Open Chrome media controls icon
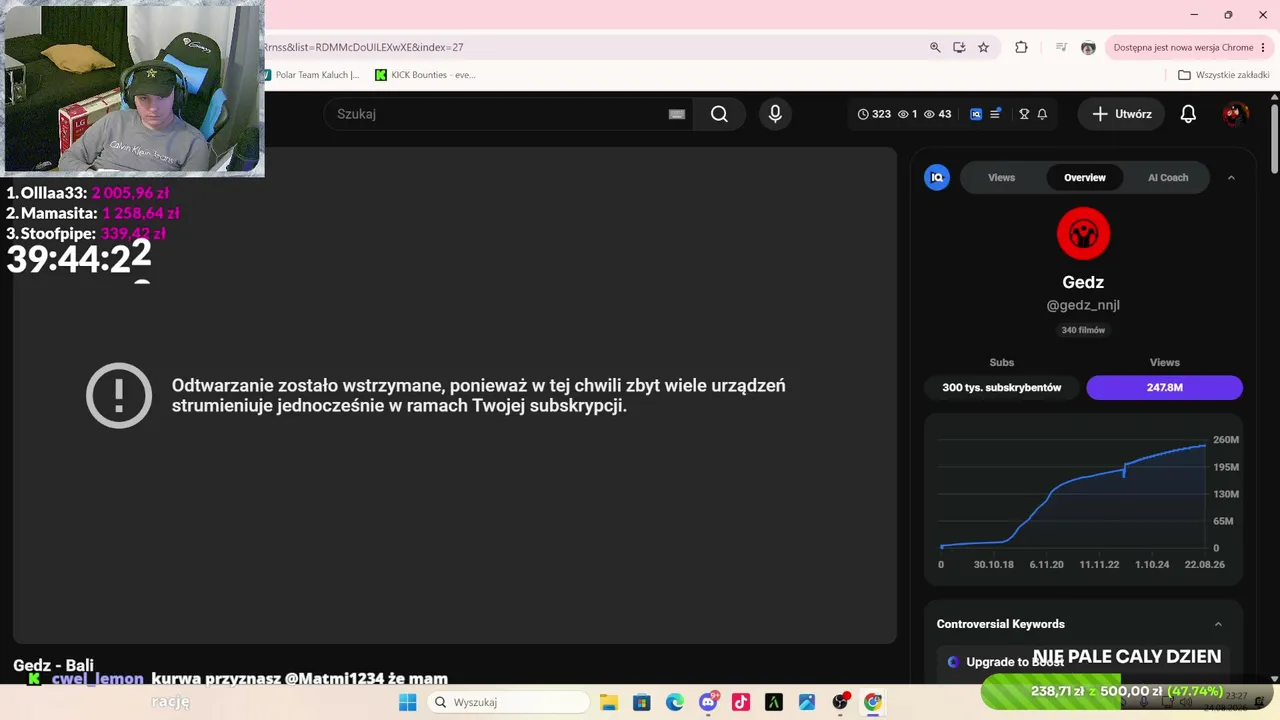 pos(1061,47)
